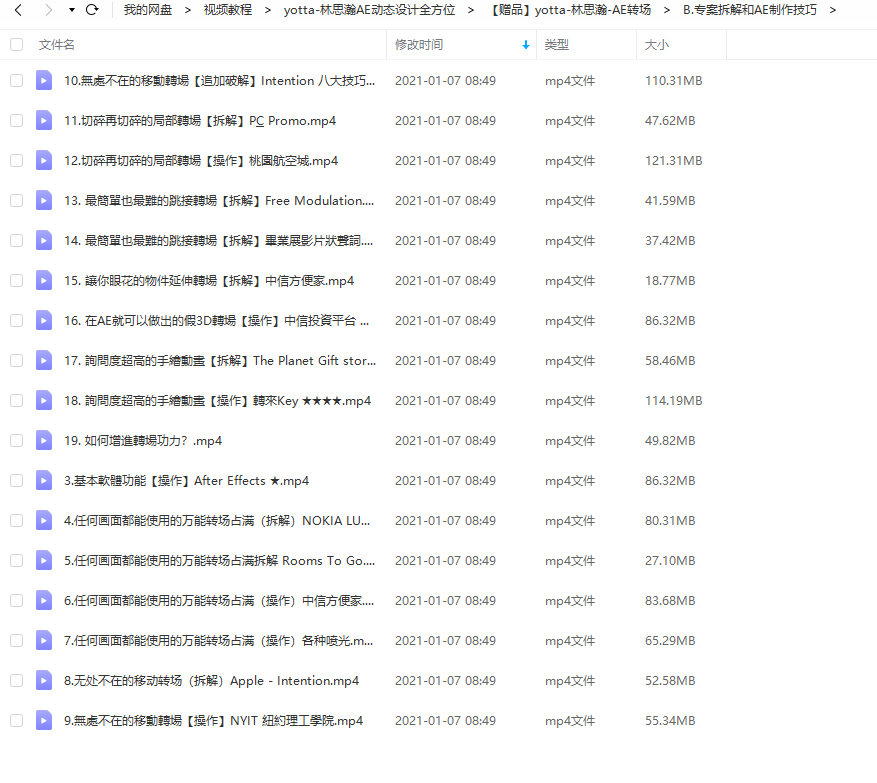Expand the chevron after B.专案拆解和AE制作技巧 breadcrumb
The width and height of the screenshot is (877, 783).
click(832, 10)
